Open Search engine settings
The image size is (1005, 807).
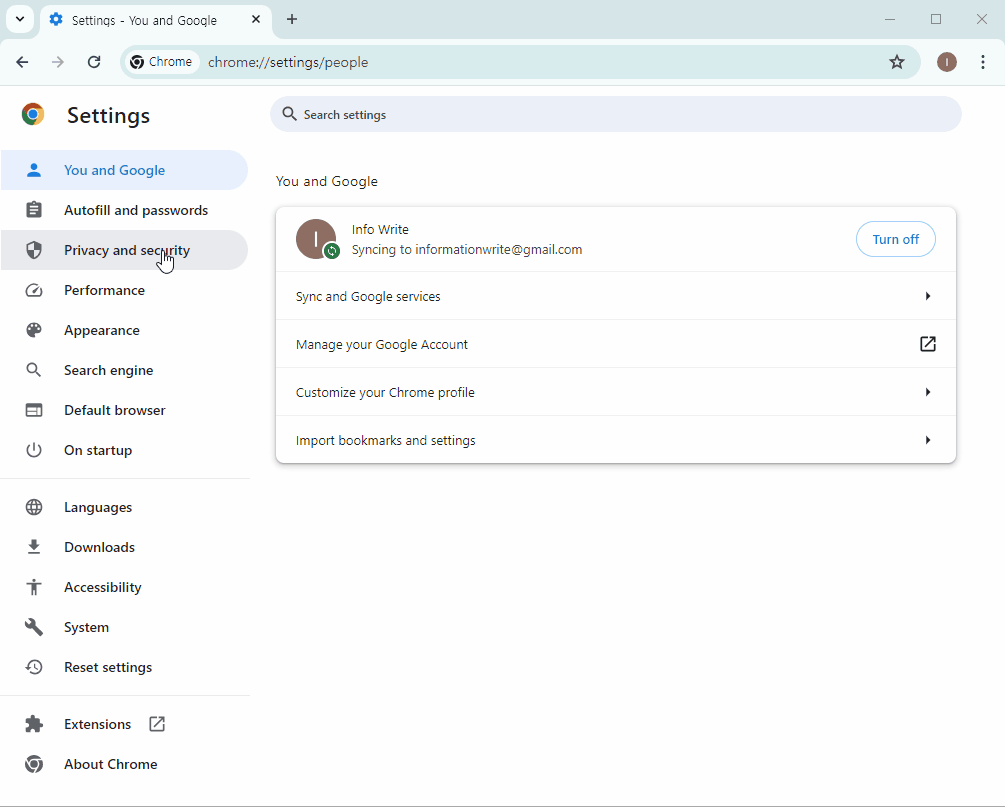(124, 370)
